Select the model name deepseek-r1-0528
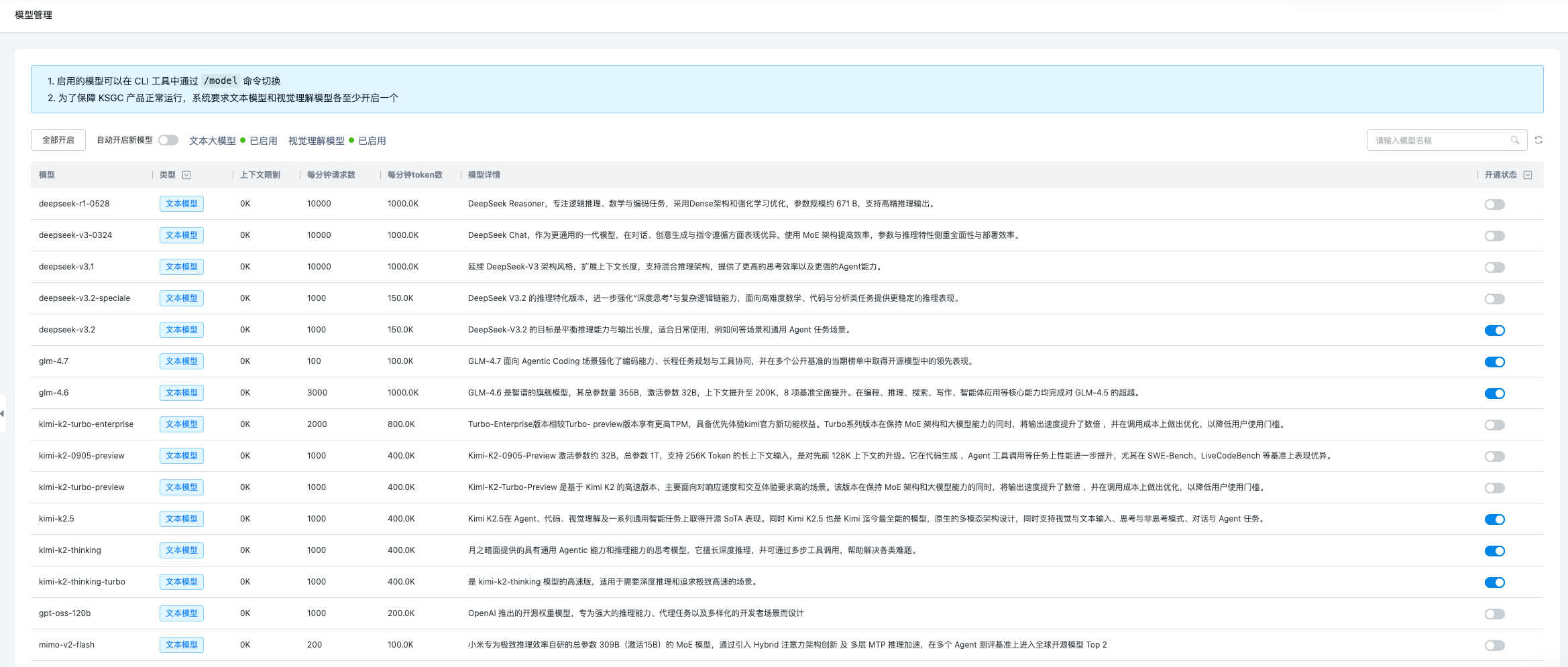1568x667 pixels. click(74, 204)
